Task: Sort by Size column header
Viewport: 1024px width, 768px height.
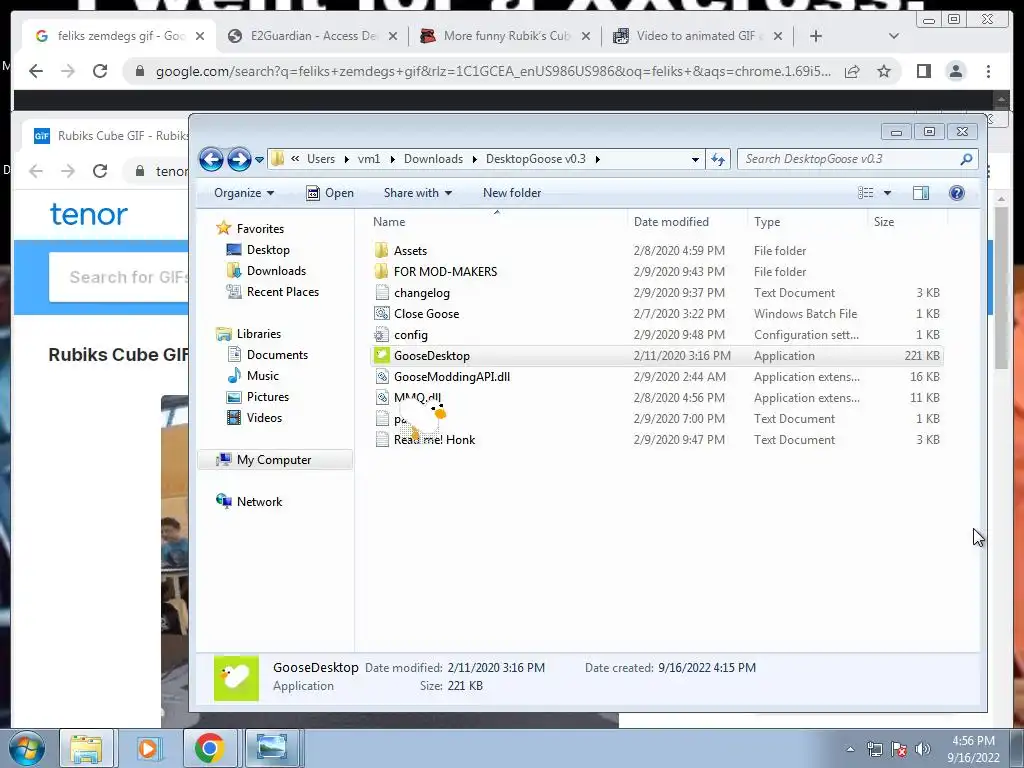Action: click(x=884, y=222)
